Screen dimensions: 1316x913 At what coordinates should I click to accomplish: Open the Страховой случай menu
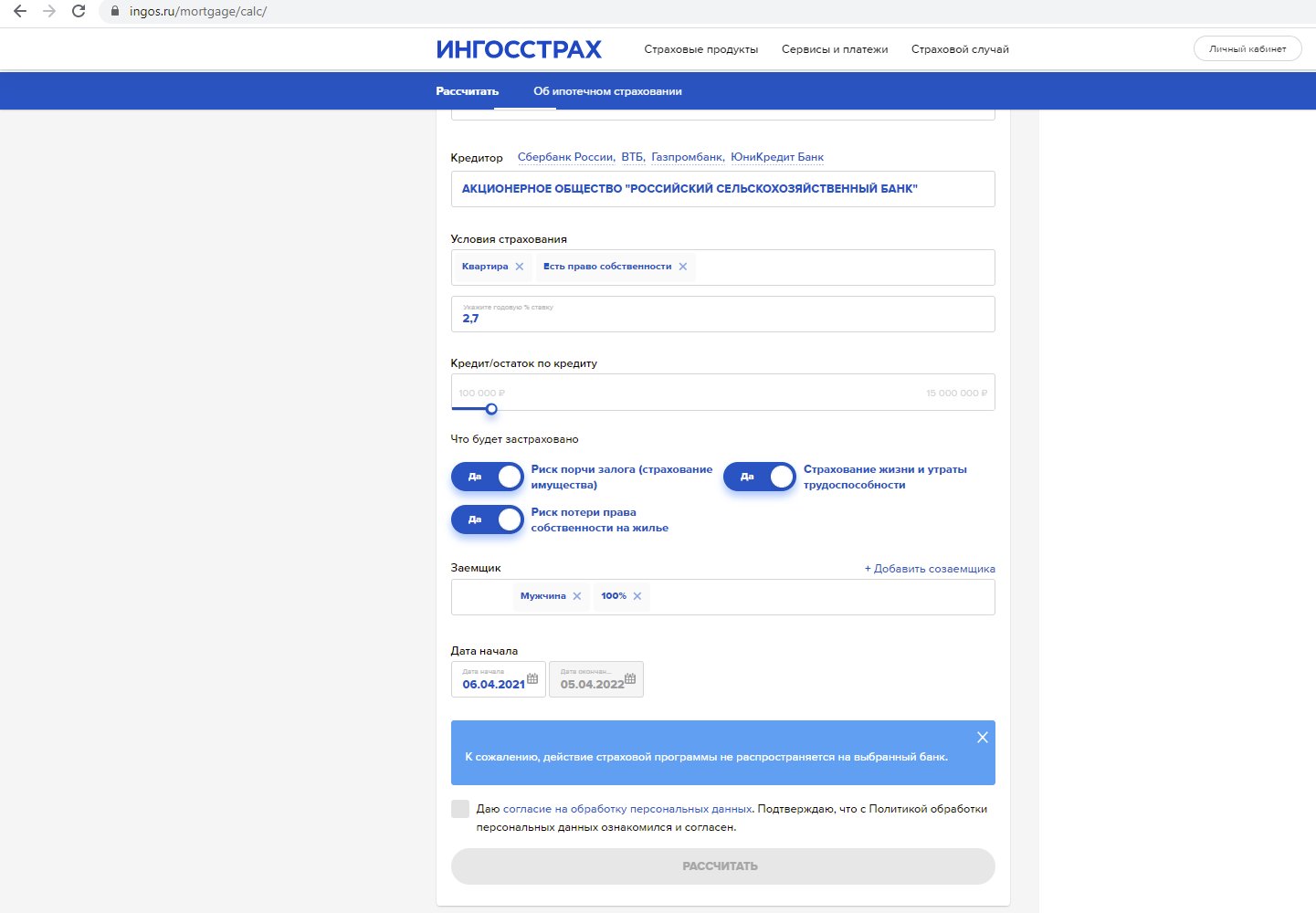click(x=960, y=49)
